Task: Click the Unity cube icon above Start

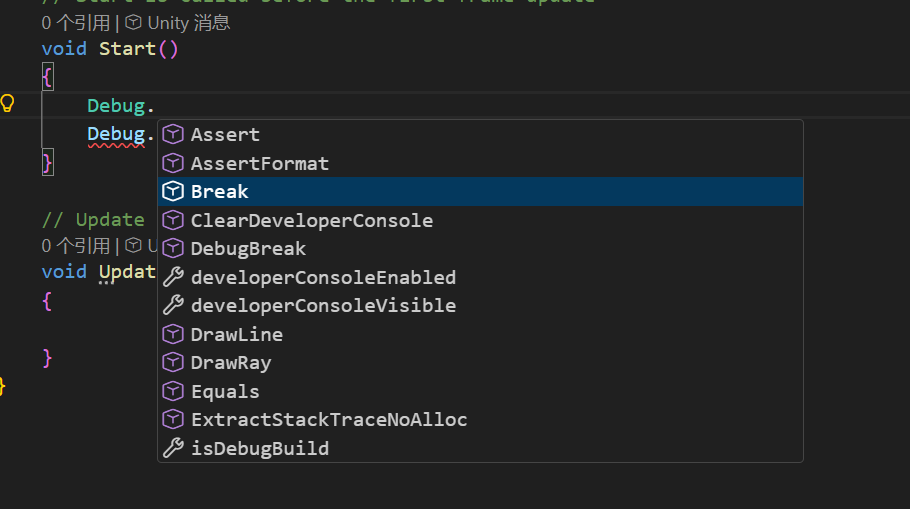Action: (133, 23)
